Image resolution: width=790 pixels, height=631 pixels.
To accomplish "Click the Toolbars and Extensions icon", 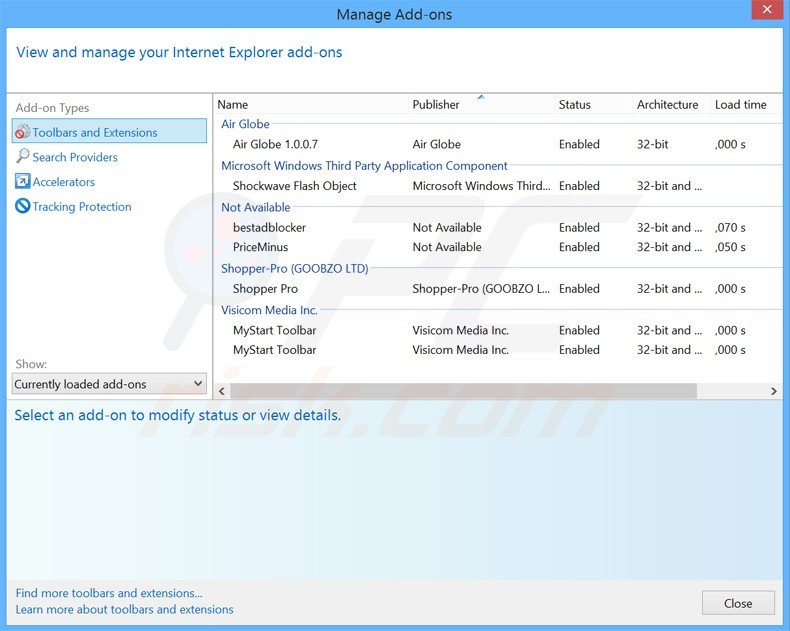I will pyautogui.click(x=23, y=132).
